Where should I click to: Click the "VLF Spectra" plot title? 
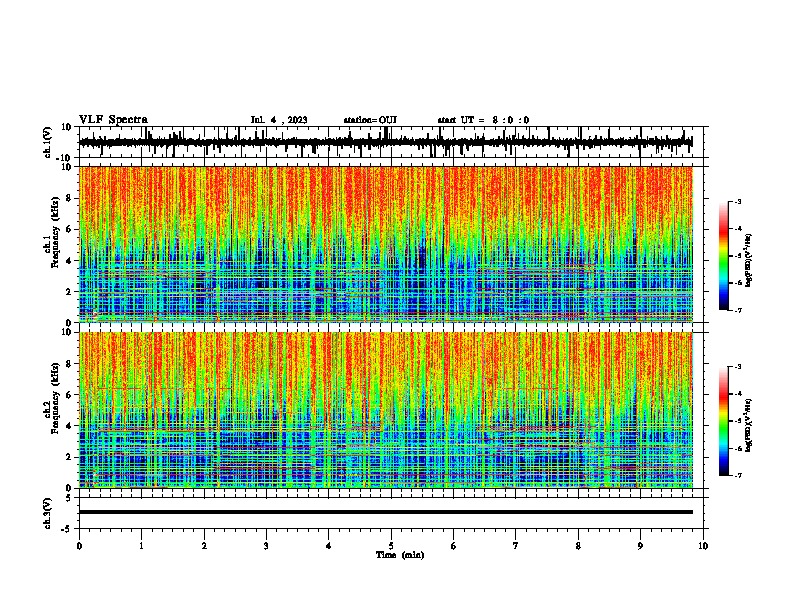[x=113, y=120]
